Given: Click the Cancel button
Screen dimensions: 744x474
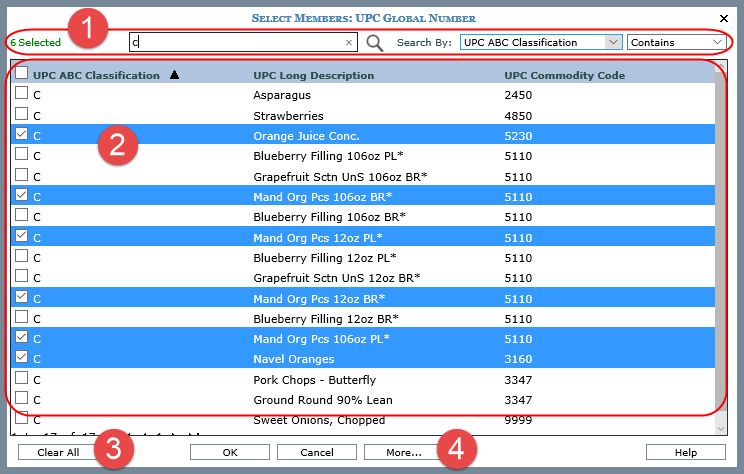Looking at the screenshot, I should pos(316,452).
